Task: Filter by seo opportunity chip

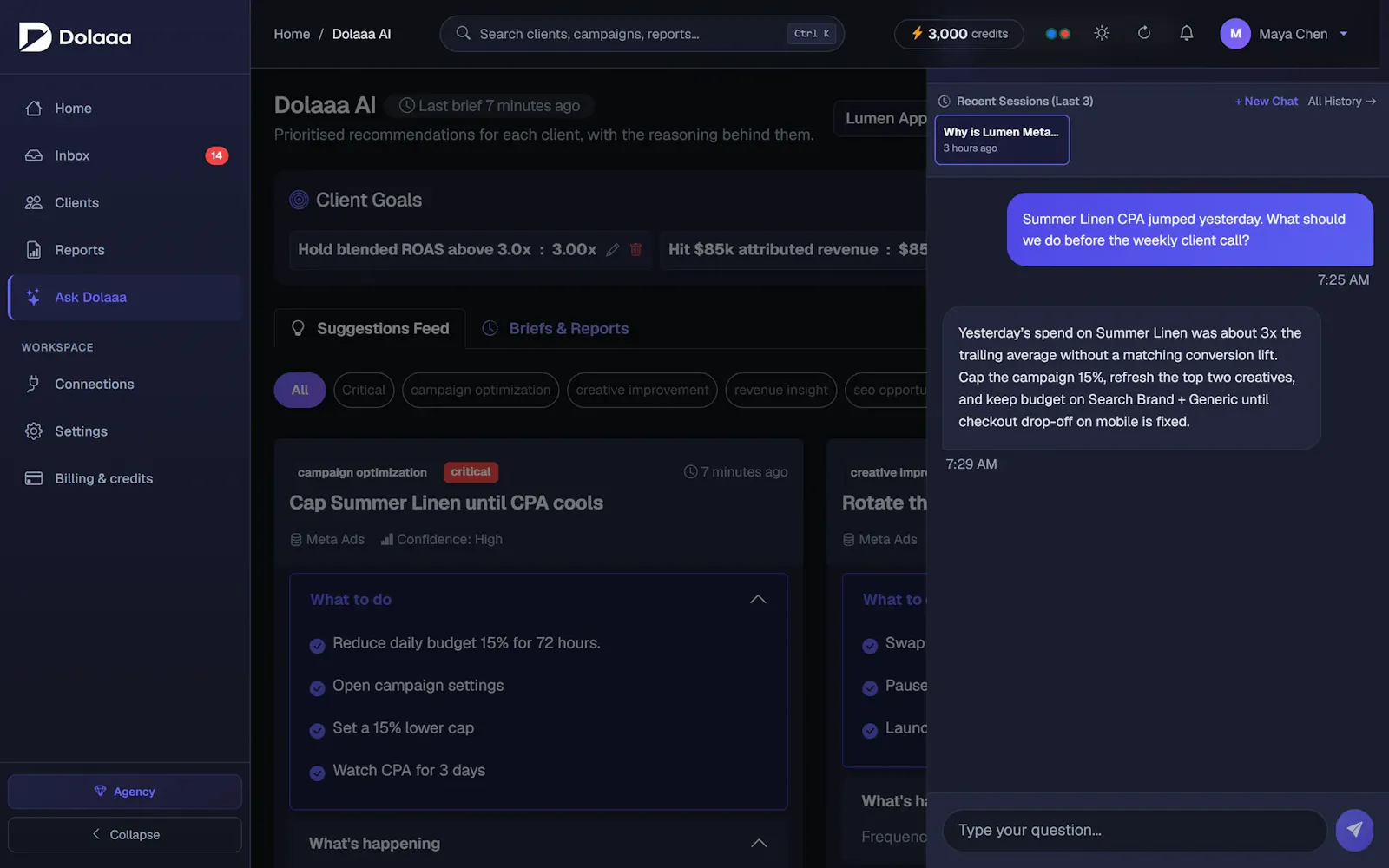Action: tap(886, 390)
